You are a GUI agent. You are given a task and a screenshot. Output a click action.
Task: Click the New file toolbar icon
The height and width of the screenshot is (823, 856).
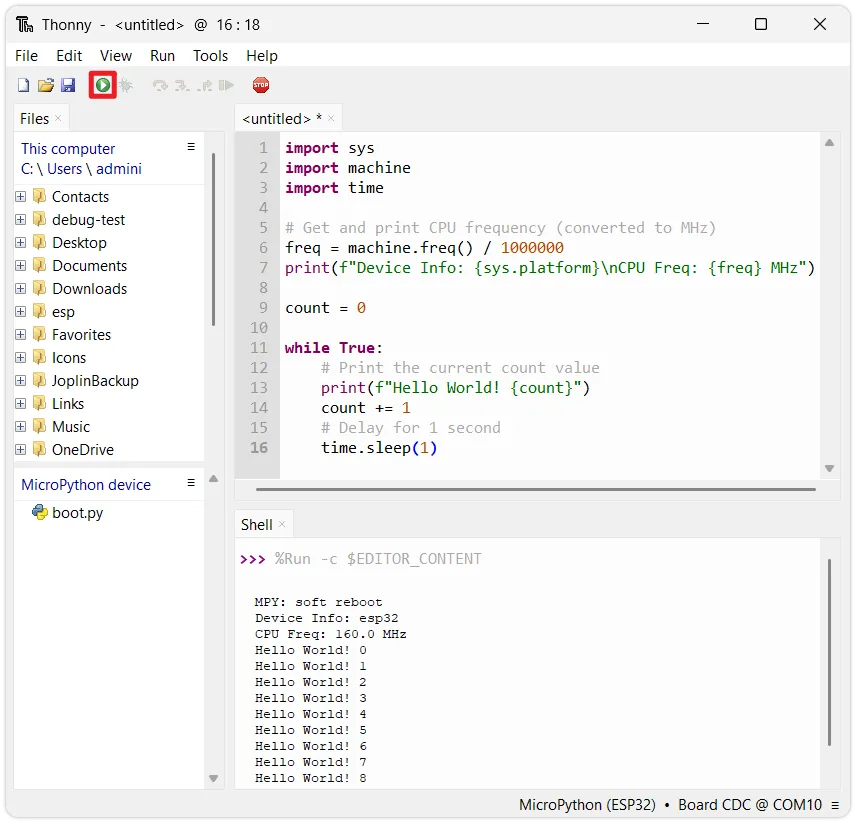point(23,86)
